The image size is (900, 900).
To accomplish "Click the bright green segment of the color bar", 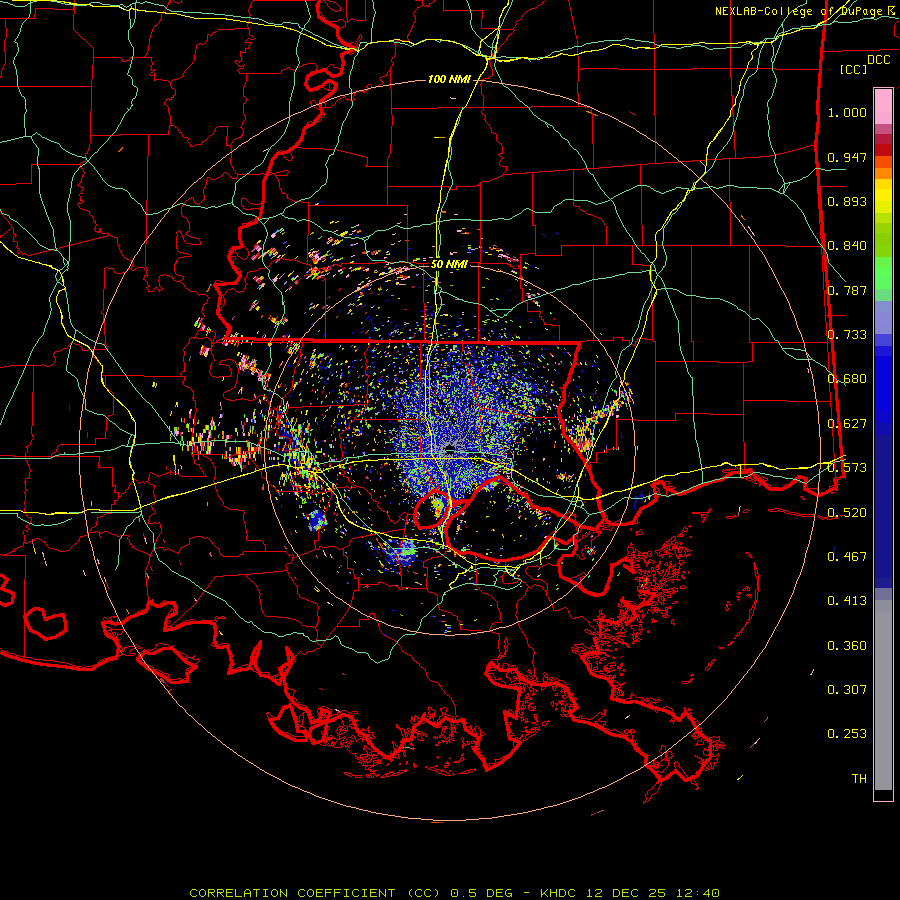I will pyautogui.click(x=883, y=273).
